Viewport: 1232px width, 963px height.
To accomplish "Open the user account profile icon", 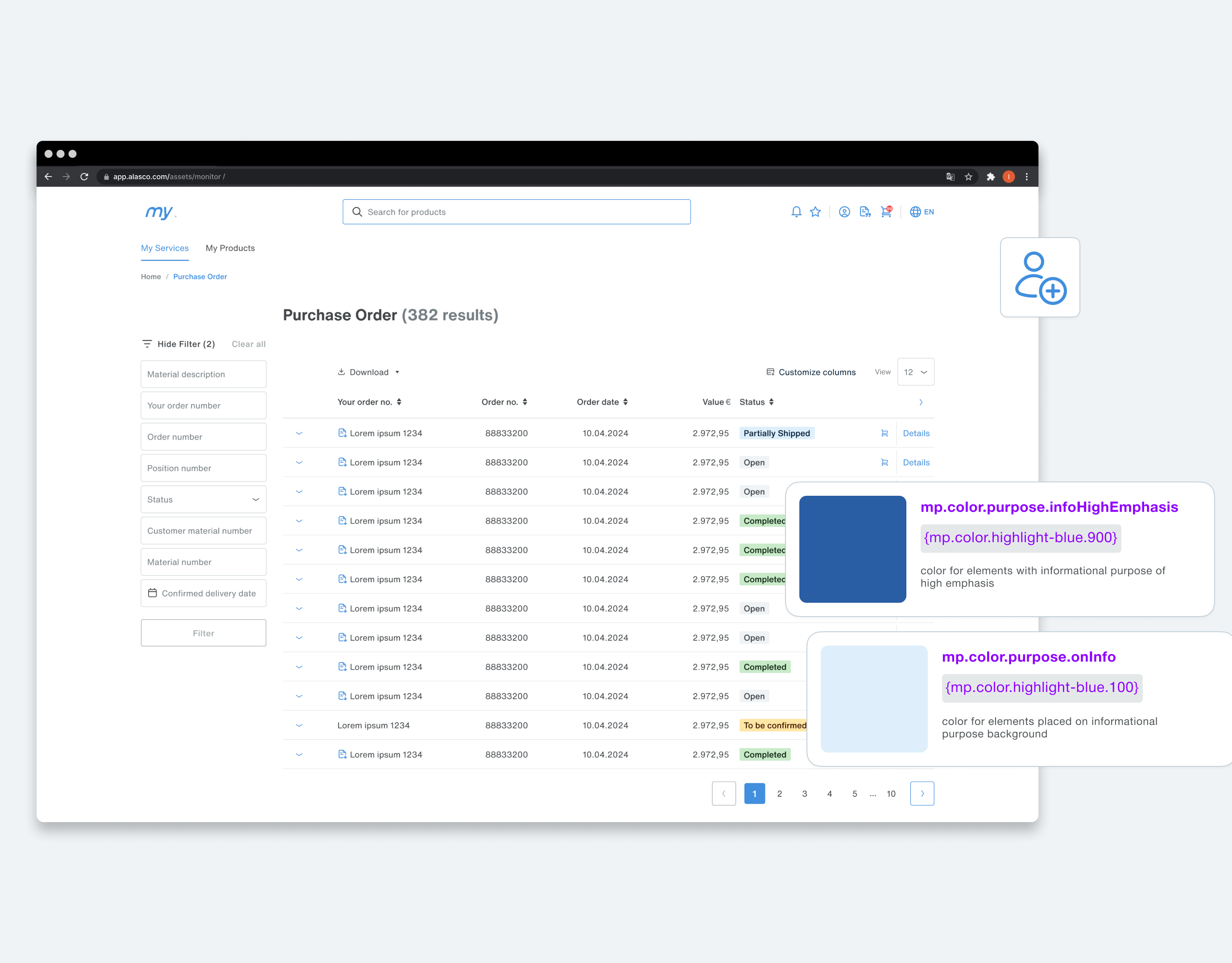I will (x=844, y=212).
